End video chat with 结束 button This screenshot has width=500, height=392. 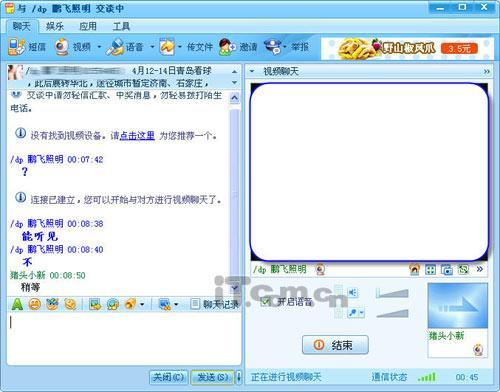335,345
